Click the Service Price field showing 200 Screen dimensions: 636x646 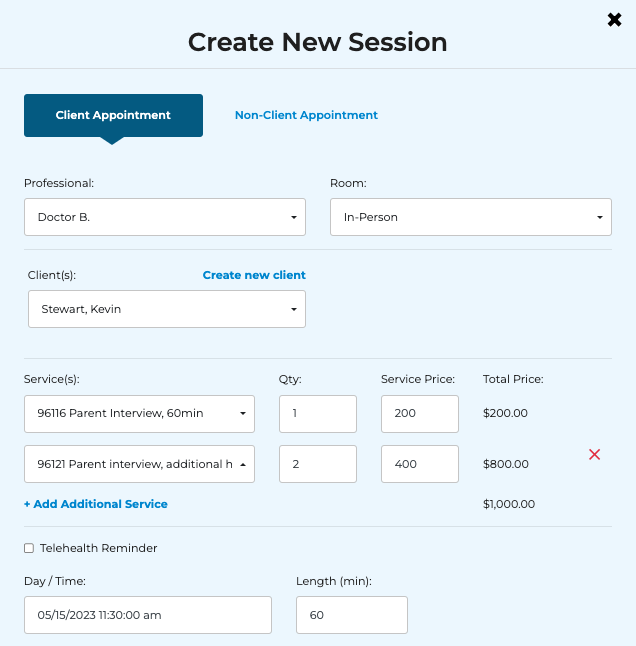click(x=419, y=413)
